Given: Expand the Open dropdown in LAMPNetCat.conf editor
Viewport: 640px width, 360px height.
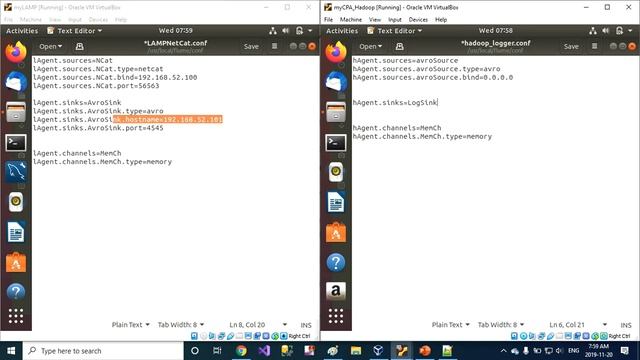Looking at the screenshot, I should pos(51,47).
